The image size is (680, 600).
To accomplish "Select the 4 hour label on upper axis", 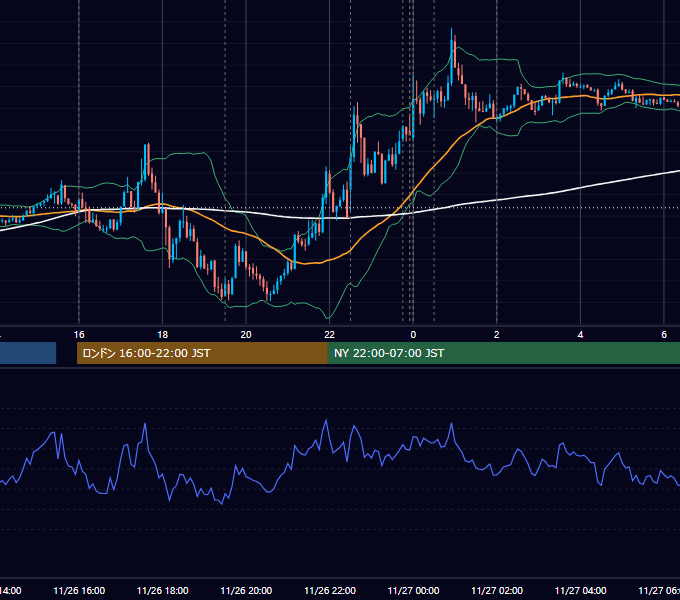I will 580,335.
